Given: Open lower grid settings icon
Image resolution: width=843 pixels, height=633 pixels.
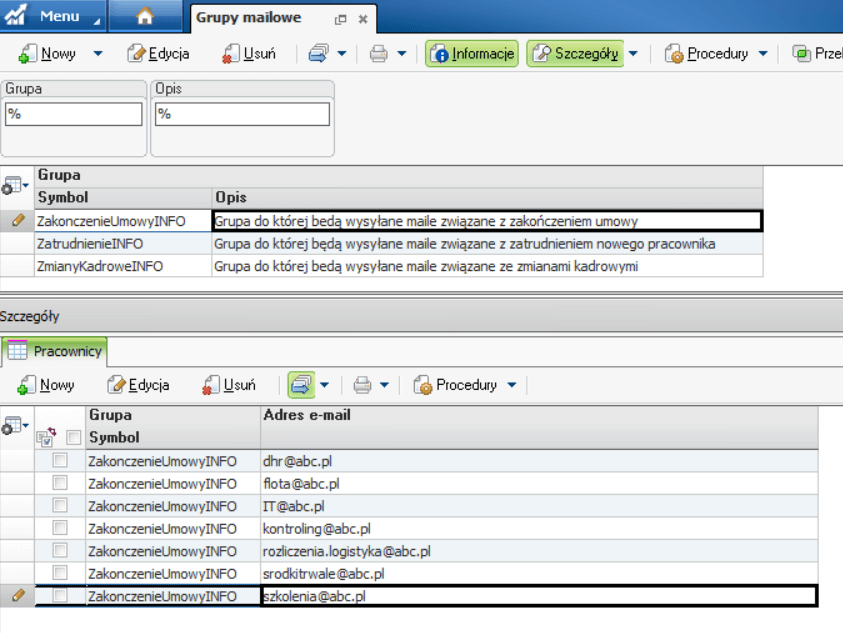Looking at the screenshot, I should point(14,425).
